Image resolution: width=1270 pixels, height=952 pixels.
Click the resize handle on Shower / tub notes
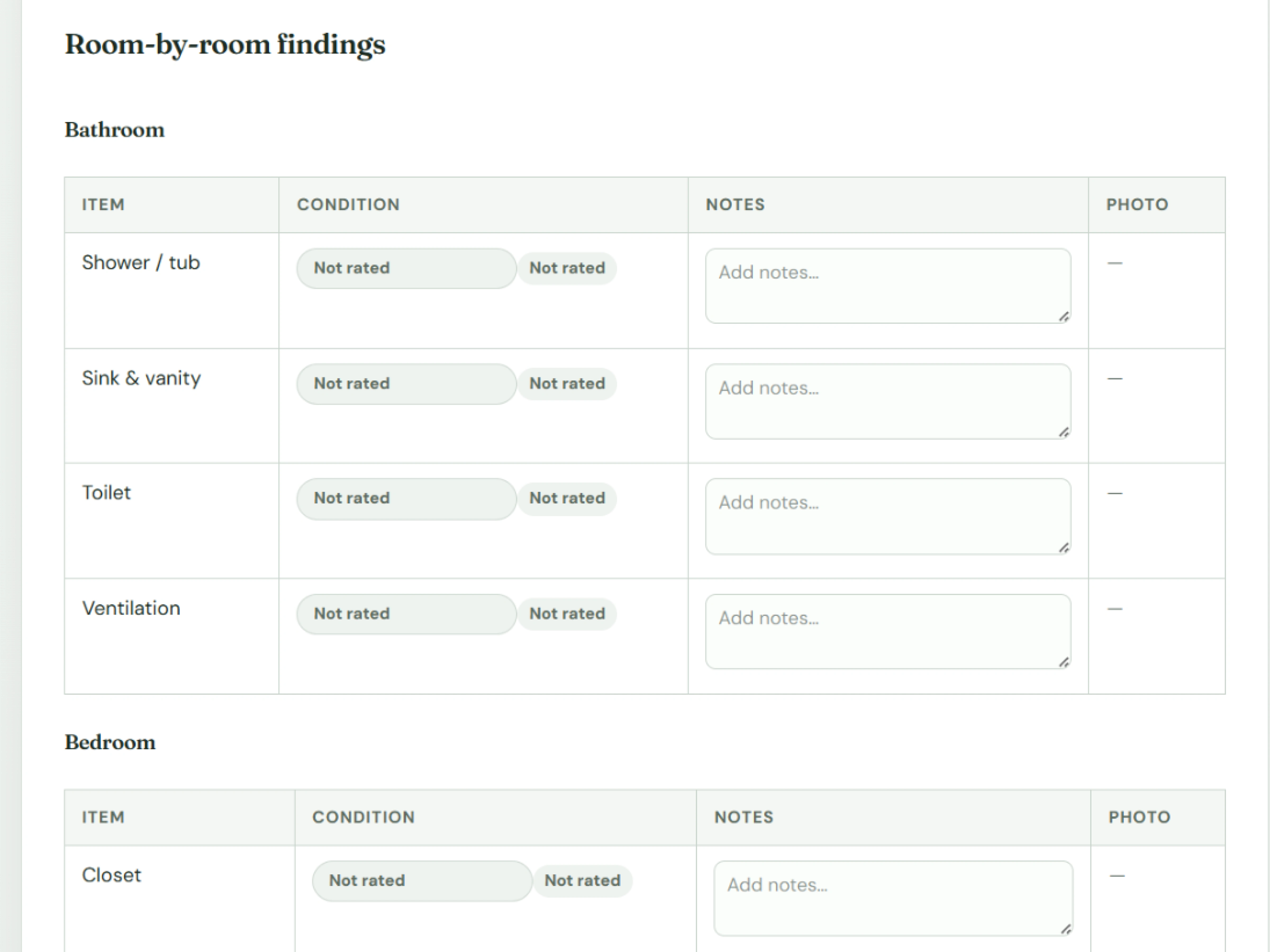(1064, 316)
